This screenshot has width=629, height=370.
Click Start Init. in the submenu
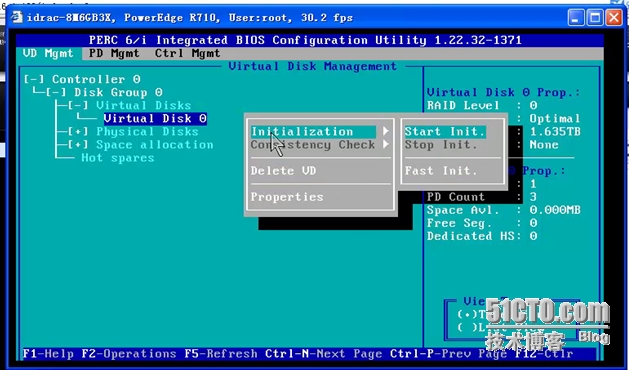[x=445, y=132]
